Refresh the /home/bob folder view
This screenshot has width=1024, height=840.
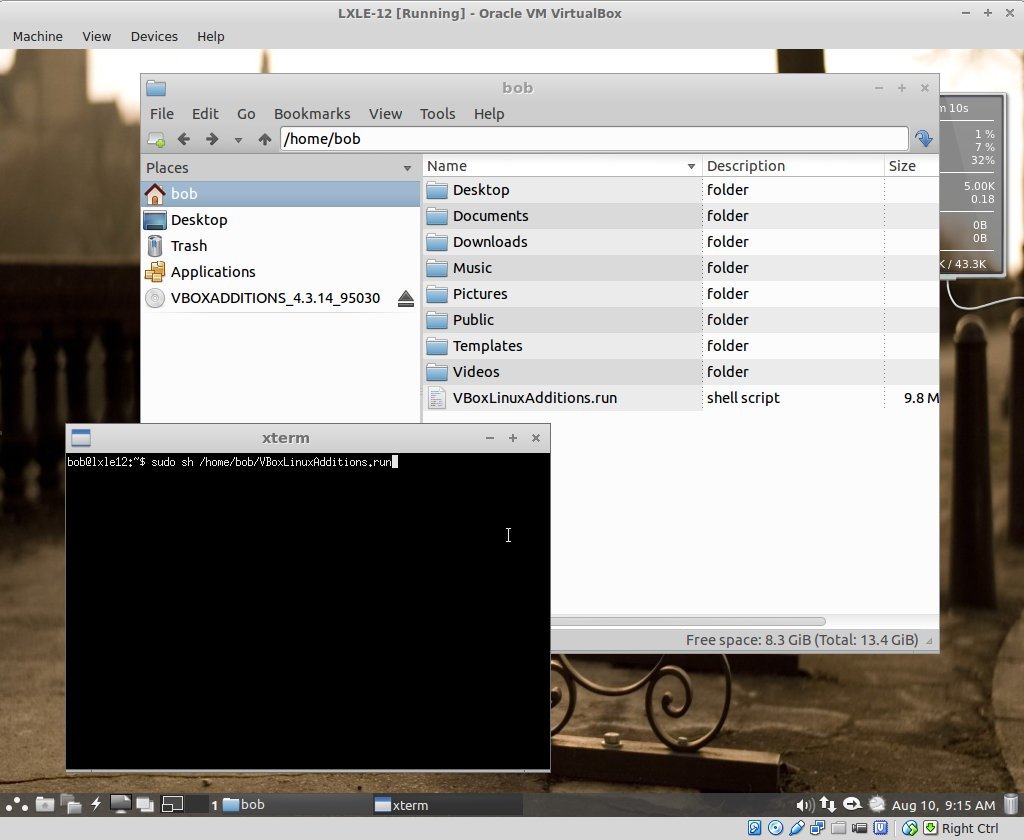coord(922,138)
